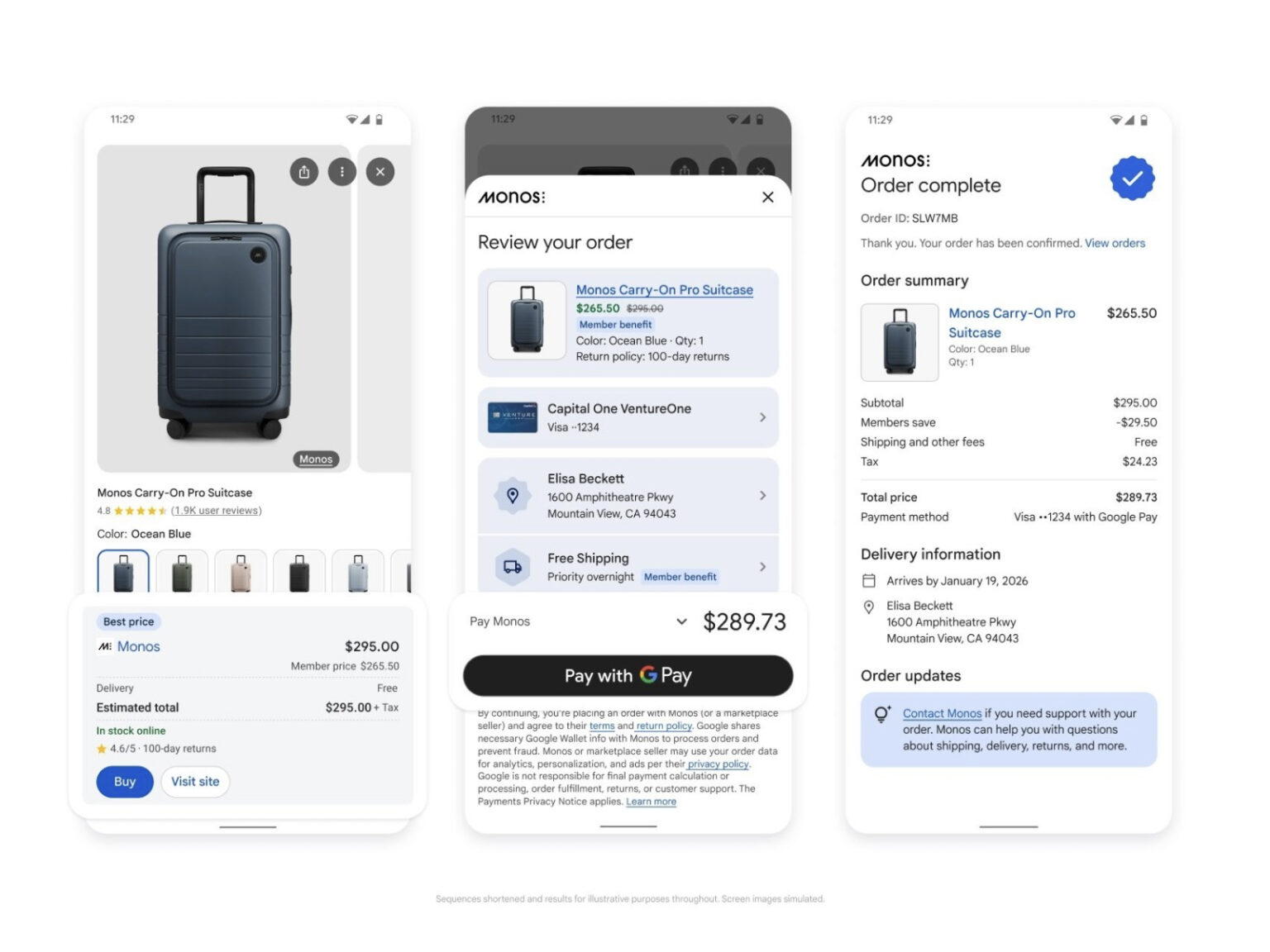
Task: Tap the Pay with G Pay button
Action: pyautogui.click(x=628, y=676)
